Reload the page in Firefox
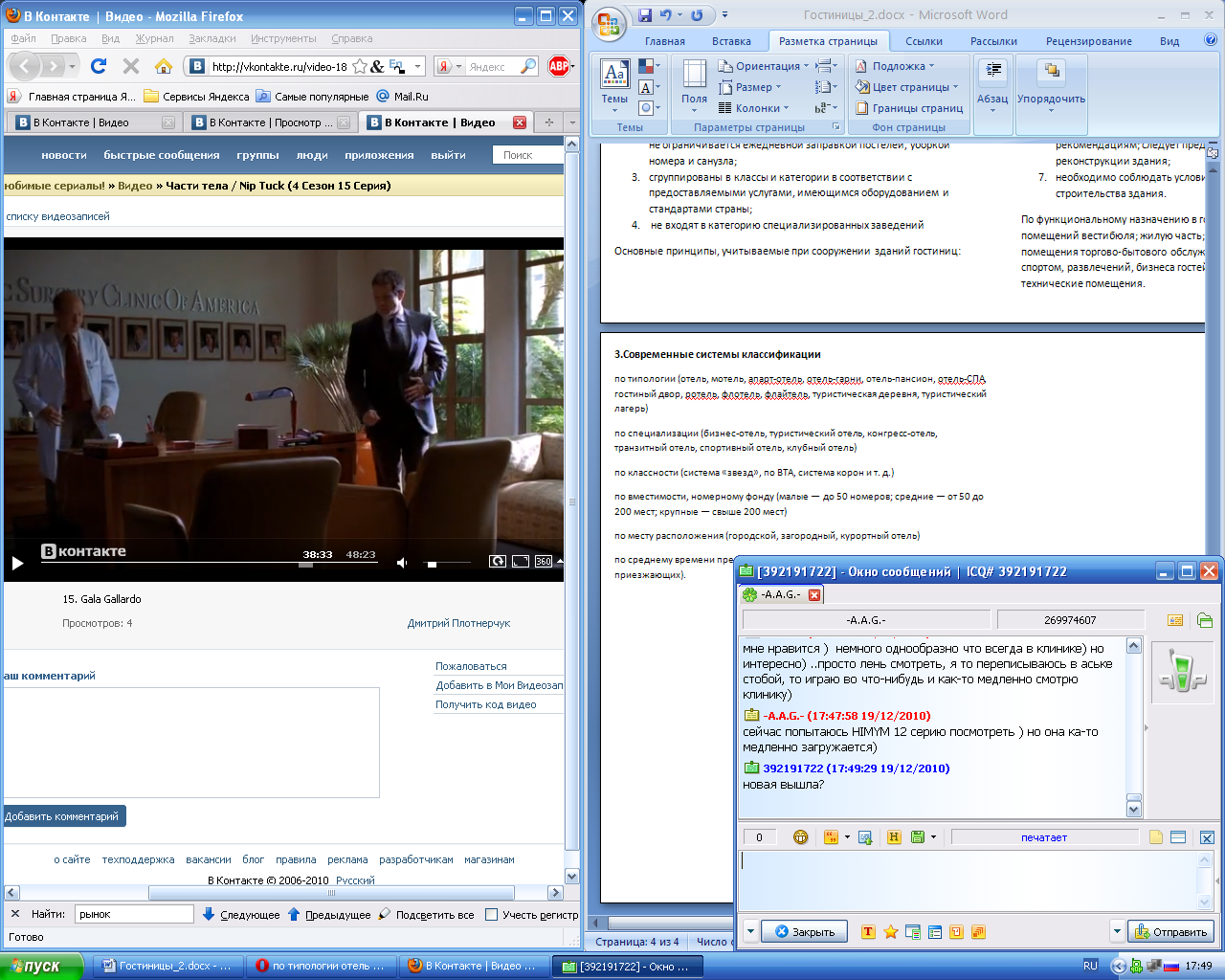The height and width of the screenshot is (980, 1225). [x=99, y=66]
